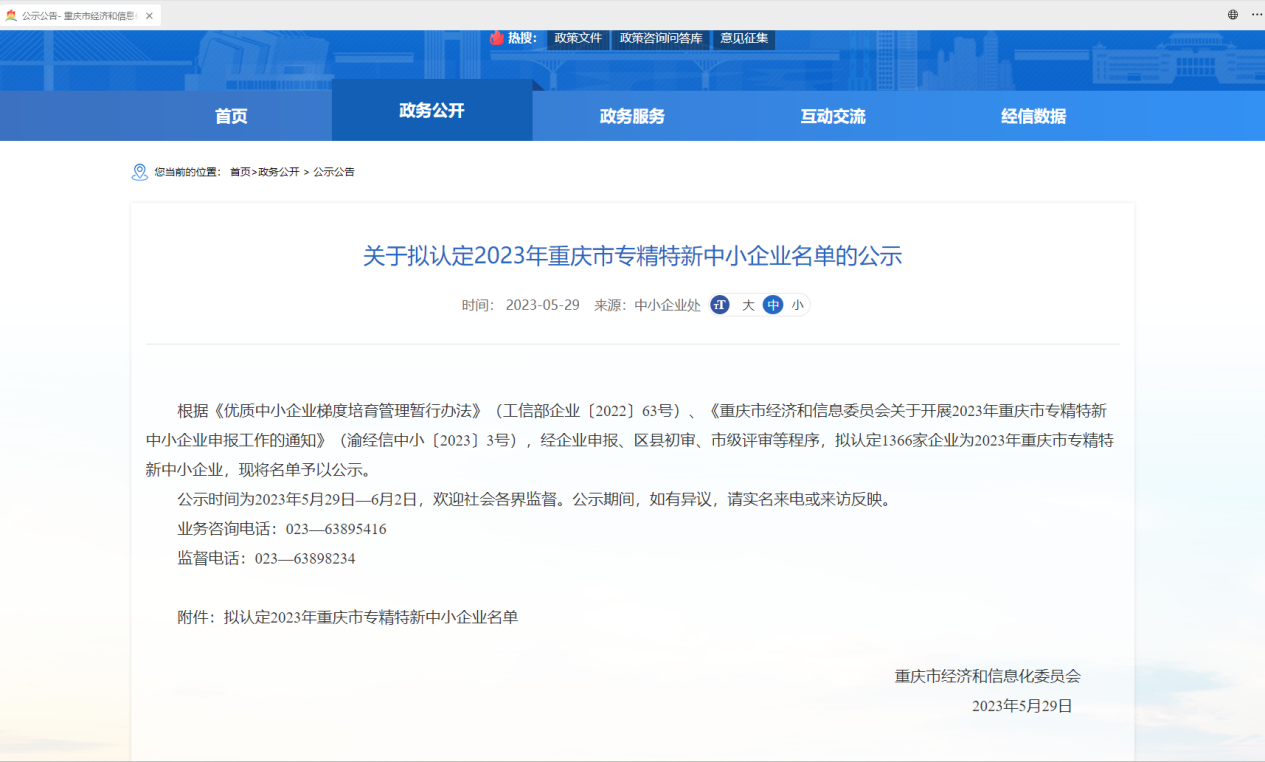Open the 政务服务 navigation menu
The image size is (1265, 762).
632,116
